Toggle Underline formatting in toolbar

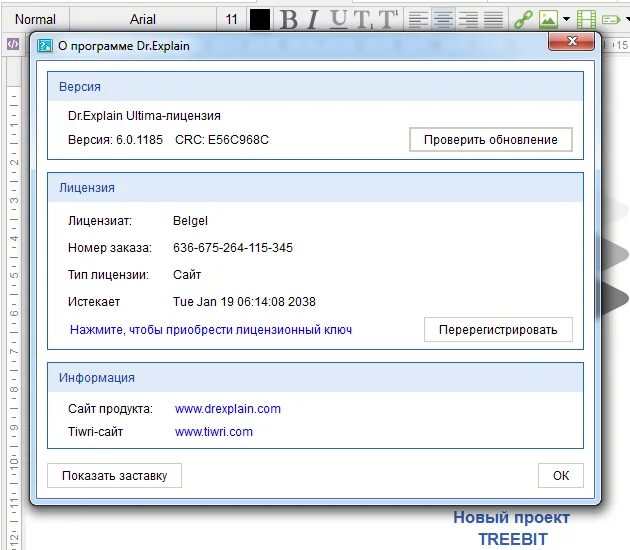tap(340, 19)
